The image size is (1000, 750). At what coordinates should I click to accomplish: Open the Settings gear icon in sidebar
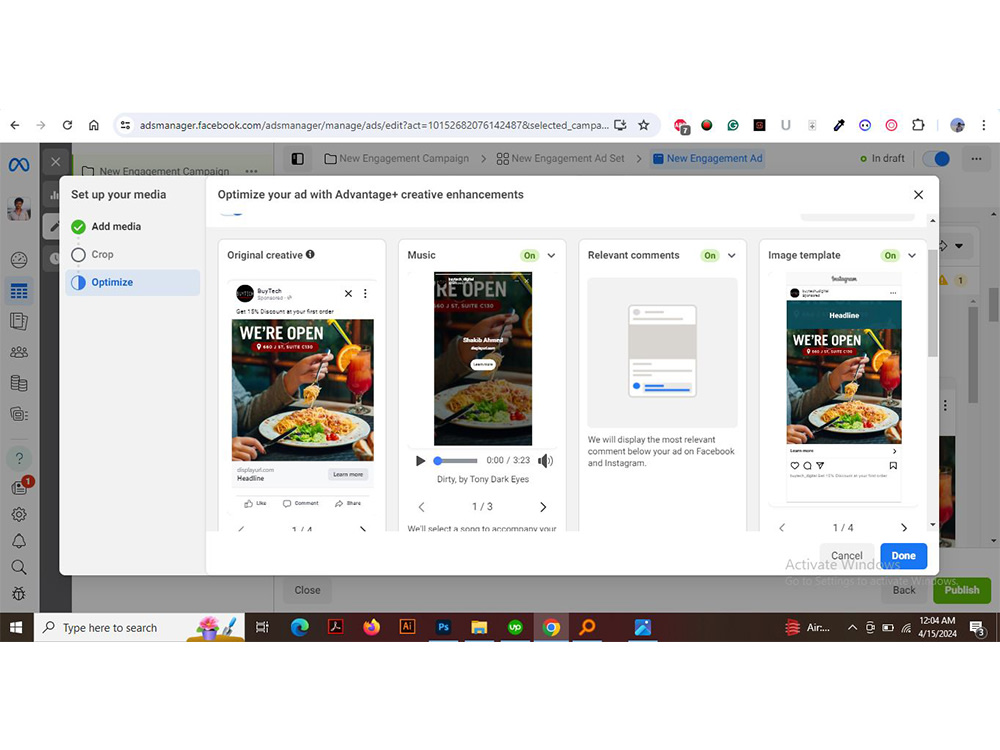[19, 514]
